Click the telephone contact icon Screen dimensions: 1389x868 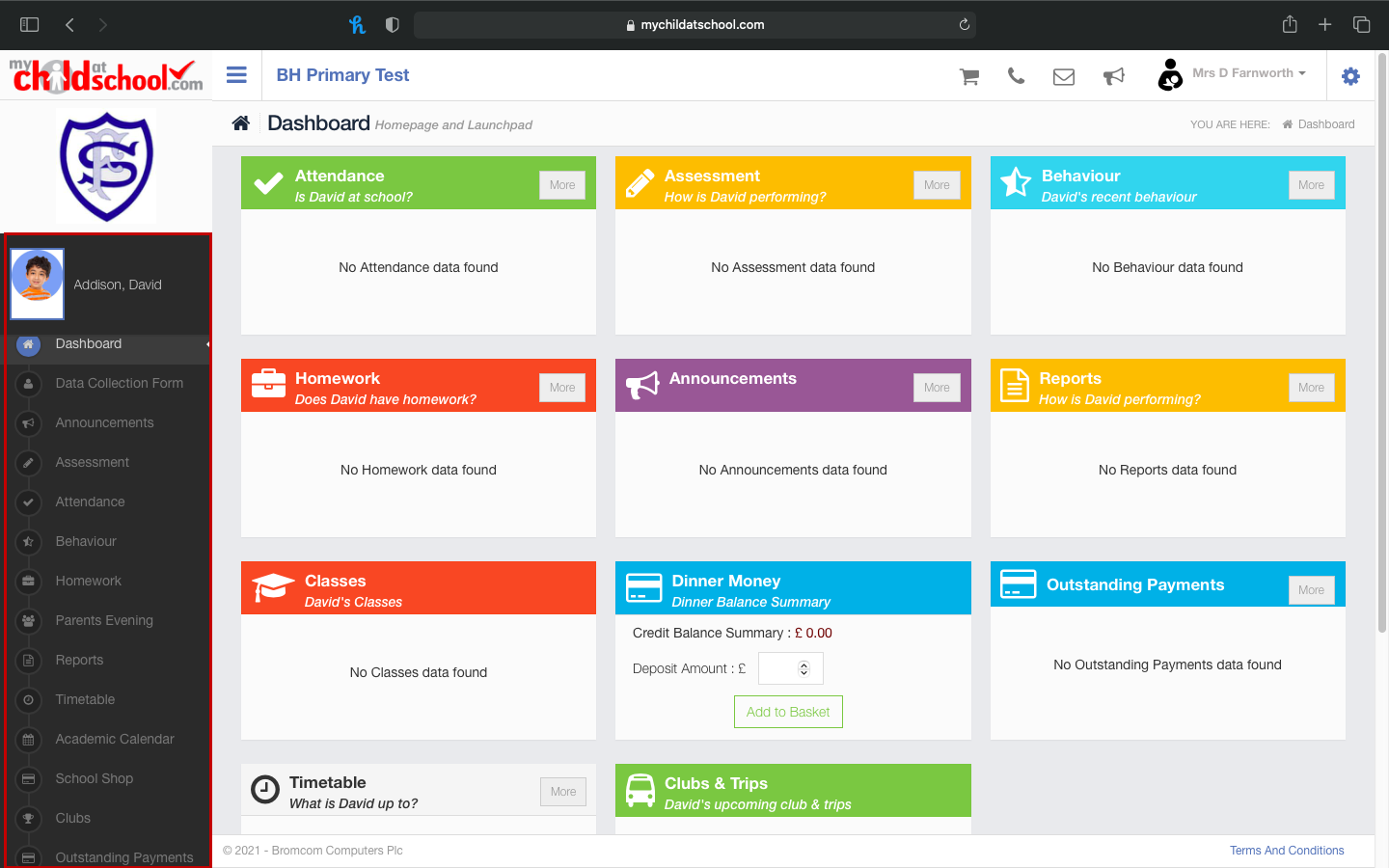(x=1016, y=75)
